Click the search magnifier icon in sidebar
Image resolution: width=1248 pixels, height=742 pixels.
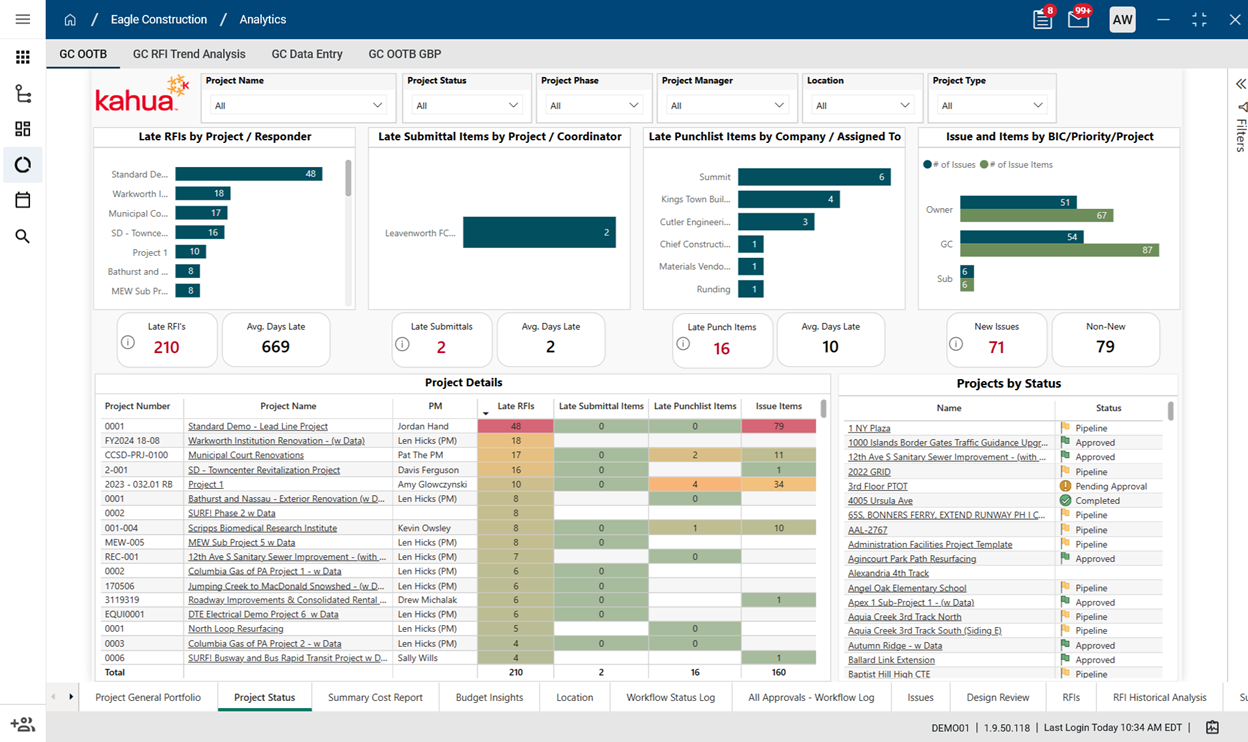[22, 237]
